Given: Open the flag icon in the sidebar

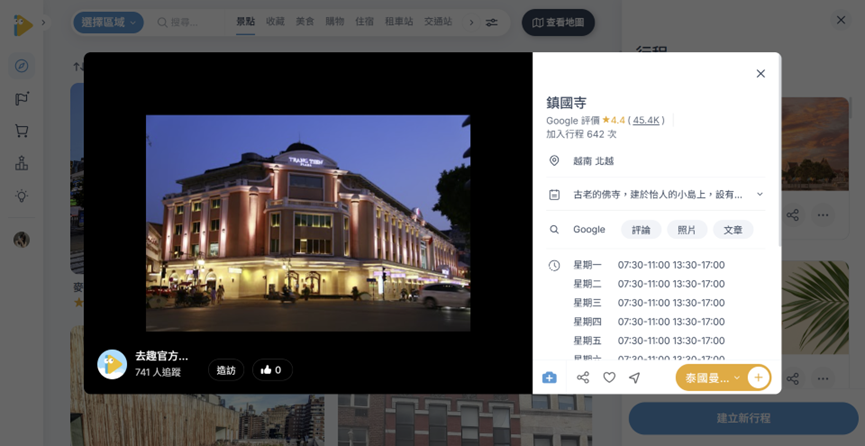Looking at the screenshot, I should (x=22, y=99).
